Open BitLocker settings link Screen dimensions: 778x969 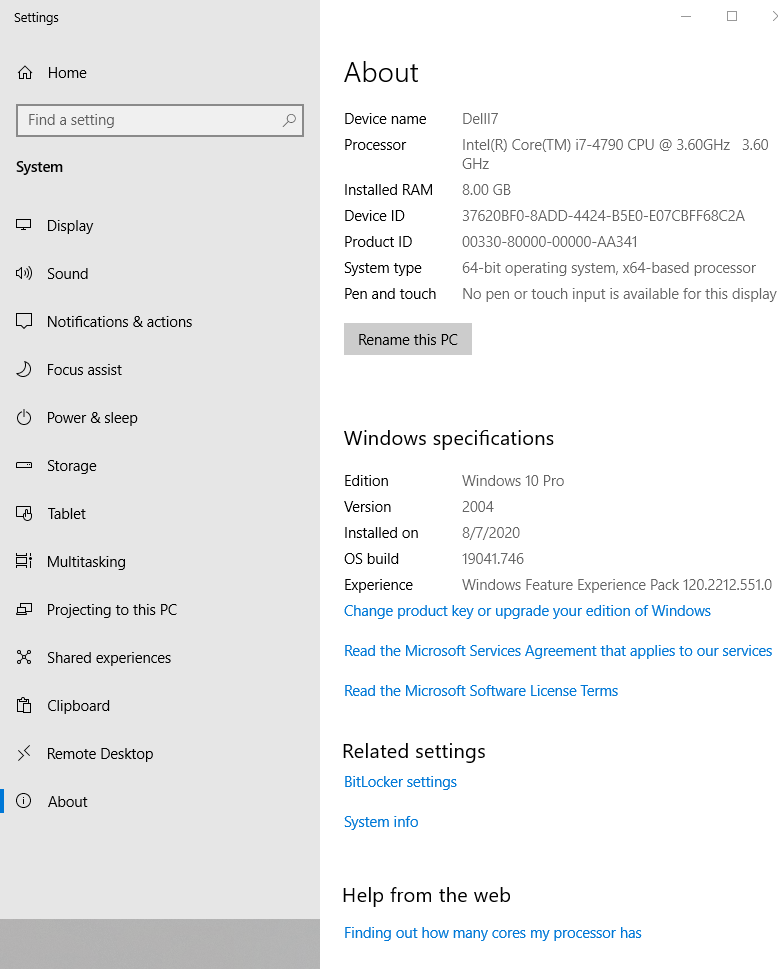pos(400,782)
